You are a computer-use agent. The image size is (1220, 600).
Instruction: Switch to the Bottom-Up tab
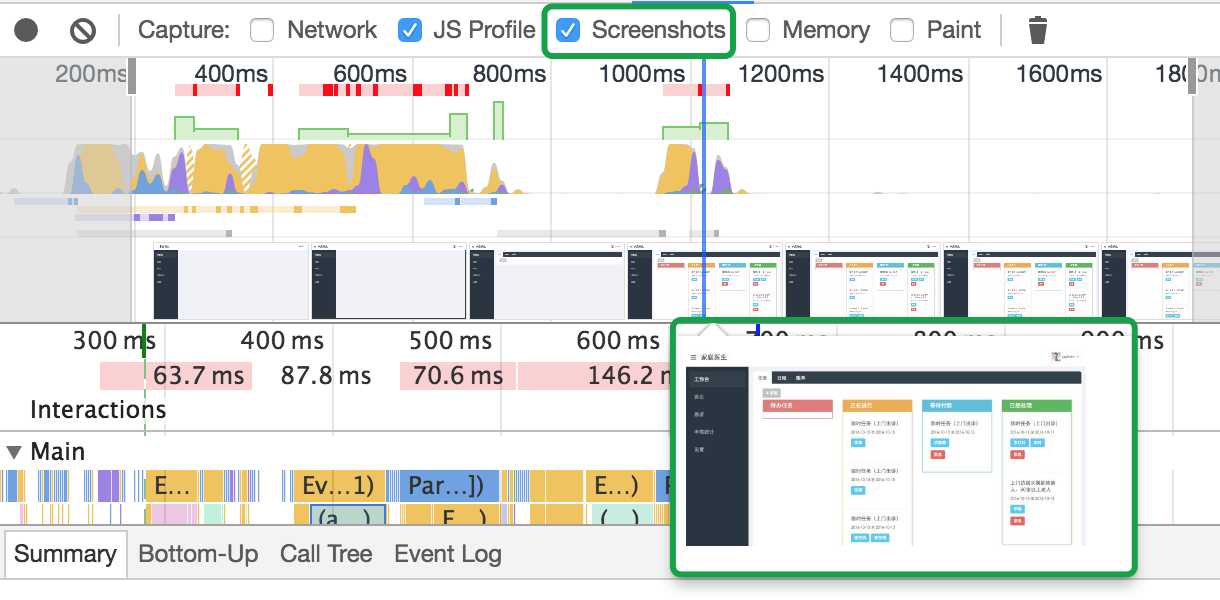[x=198, y=554]
